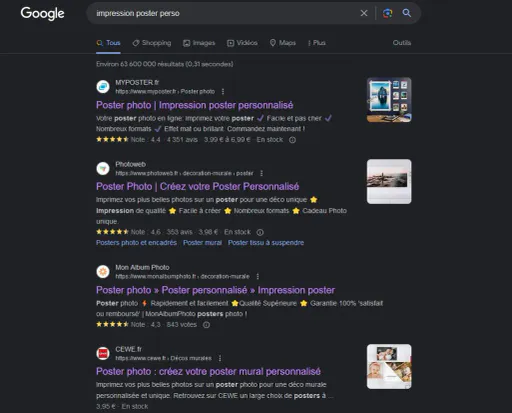Viewport: 512px width, 413px height.
Task: Switch to the Vidéos tab
Action: point(242,43)
